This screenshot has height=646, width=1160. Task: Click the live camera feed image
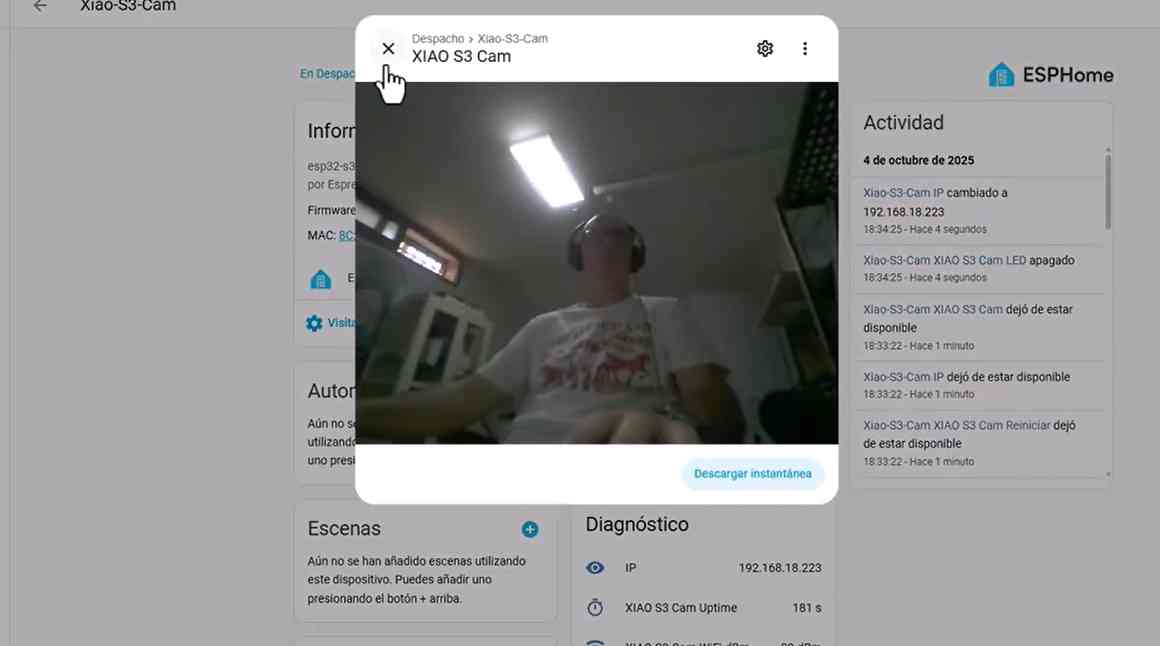(x=596, y=263)
